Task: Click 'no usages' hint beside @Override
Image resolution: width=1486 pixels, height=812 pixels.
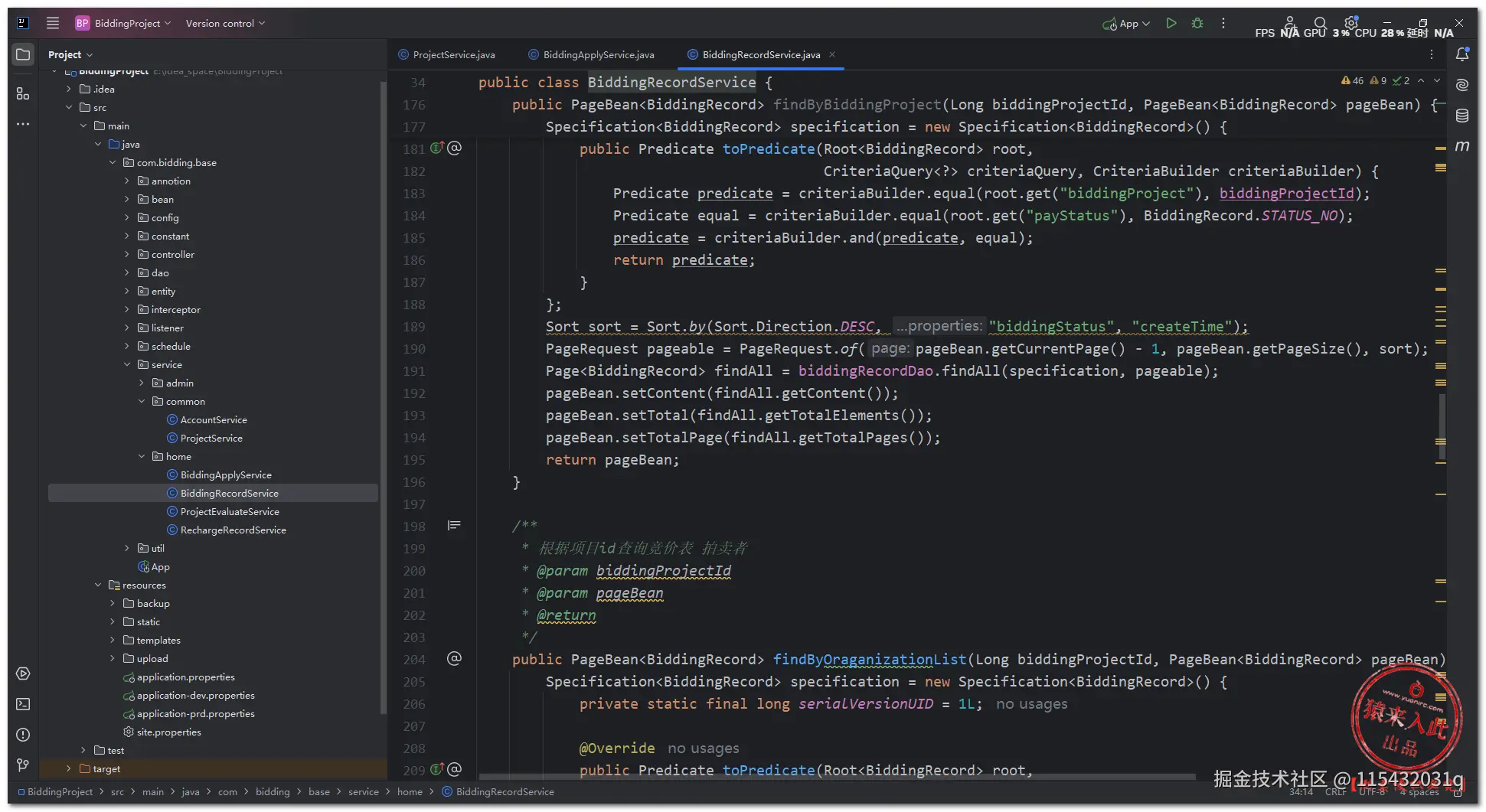Action: (x=703, y=748)
